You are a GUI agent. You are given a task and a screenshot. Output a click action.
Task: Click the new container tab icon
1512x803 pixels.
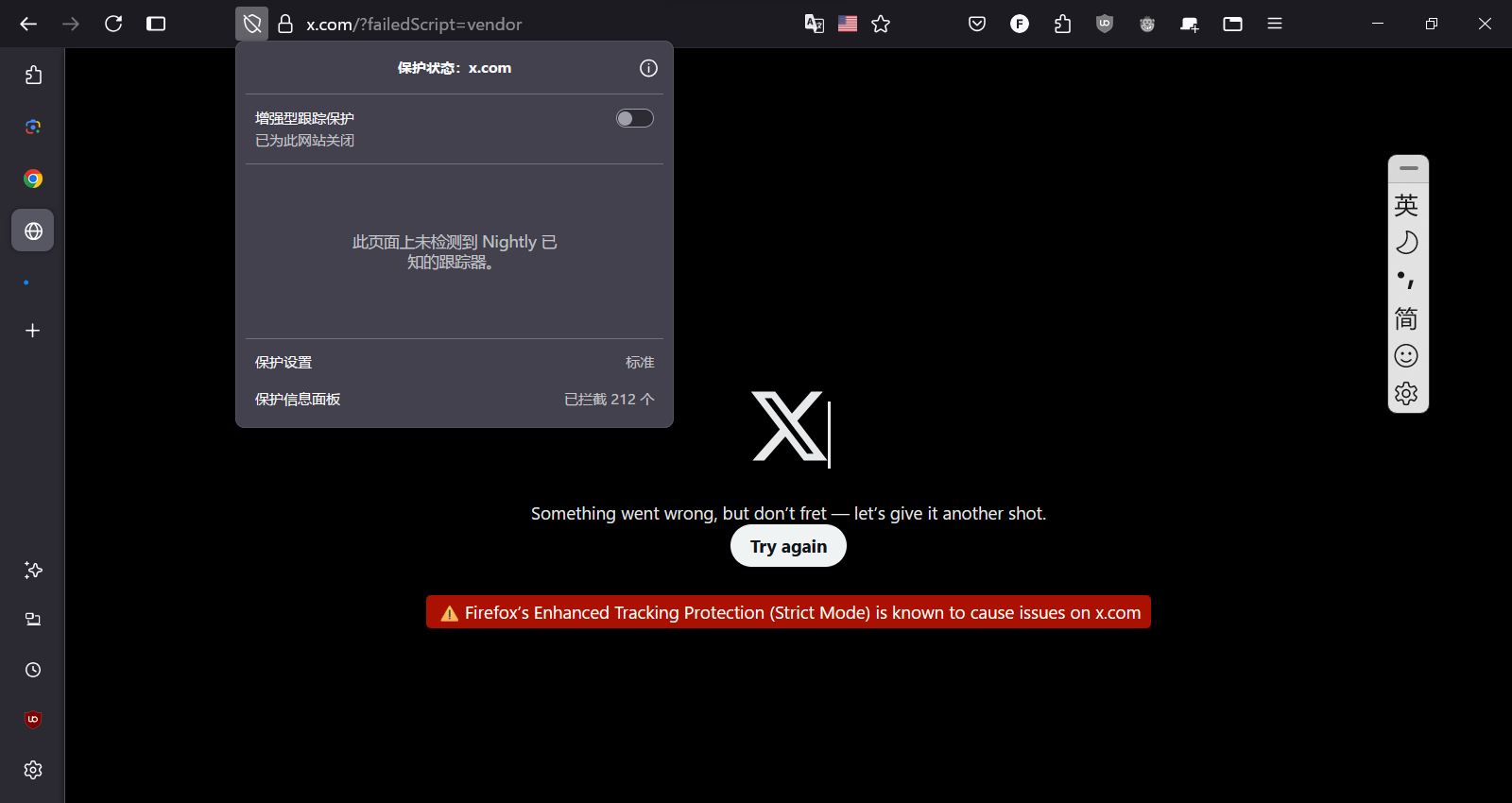pos(1190,24)
